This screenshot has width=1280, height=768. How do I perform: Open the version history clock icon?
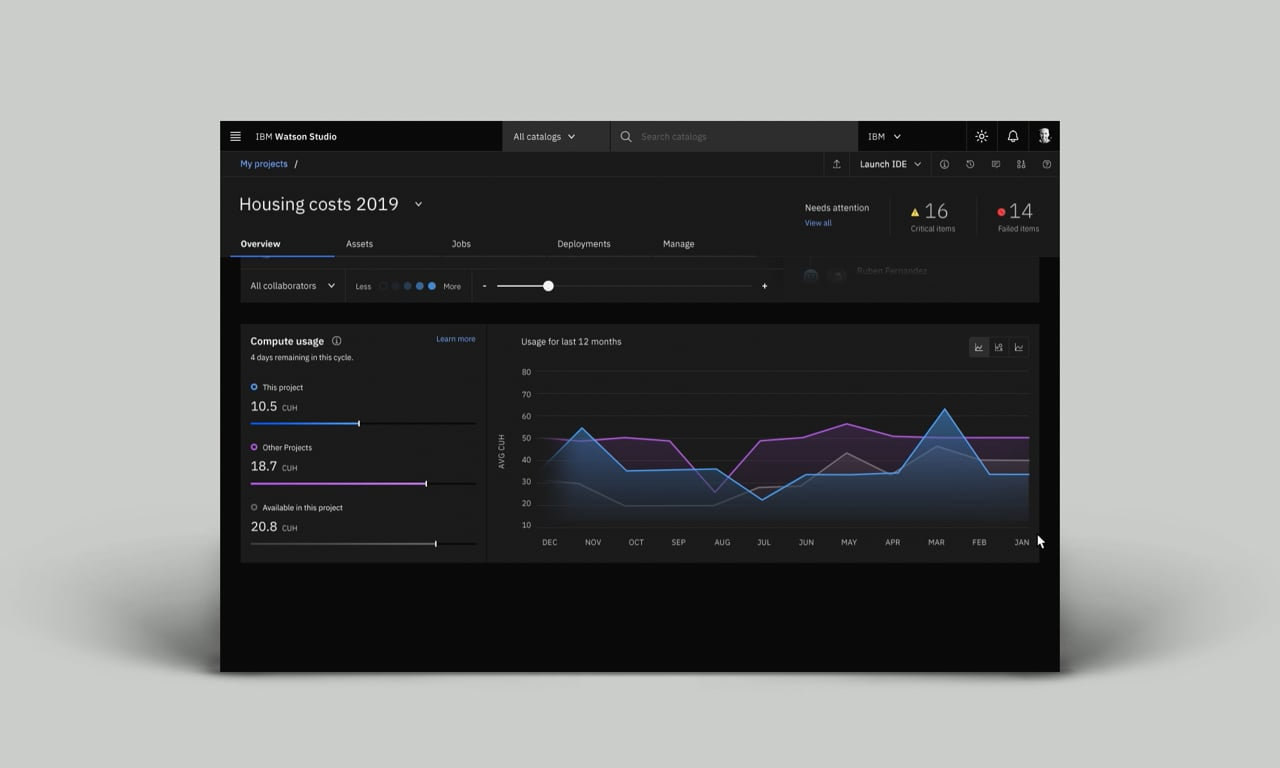[970, 165]
